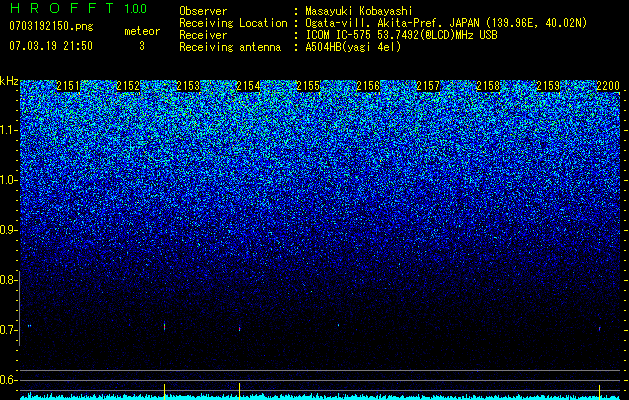Select the A504HB(yagi 4el) antenna text
The image size is (629, 400).
[353, 47]
